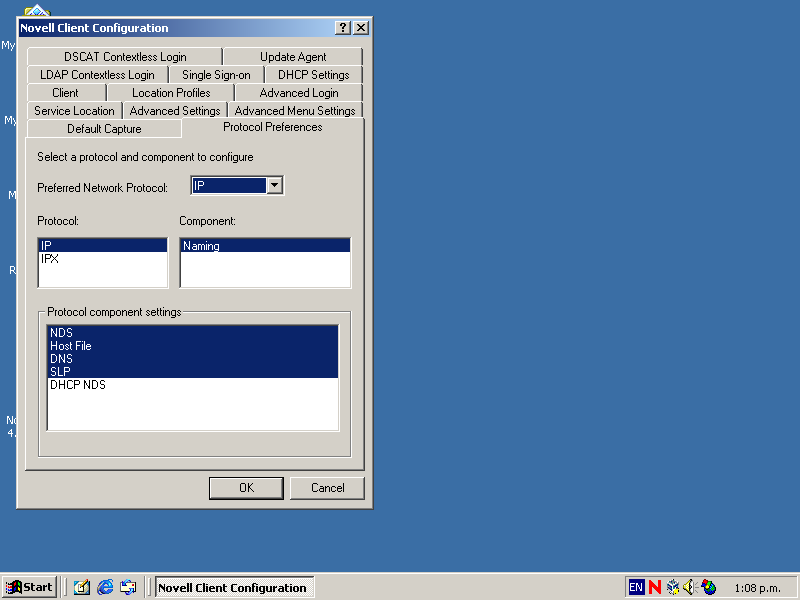Open the Advanced Settings tab
Viewport: 800px width, 600px height.
pyautogui.click(x=175, y=111)
